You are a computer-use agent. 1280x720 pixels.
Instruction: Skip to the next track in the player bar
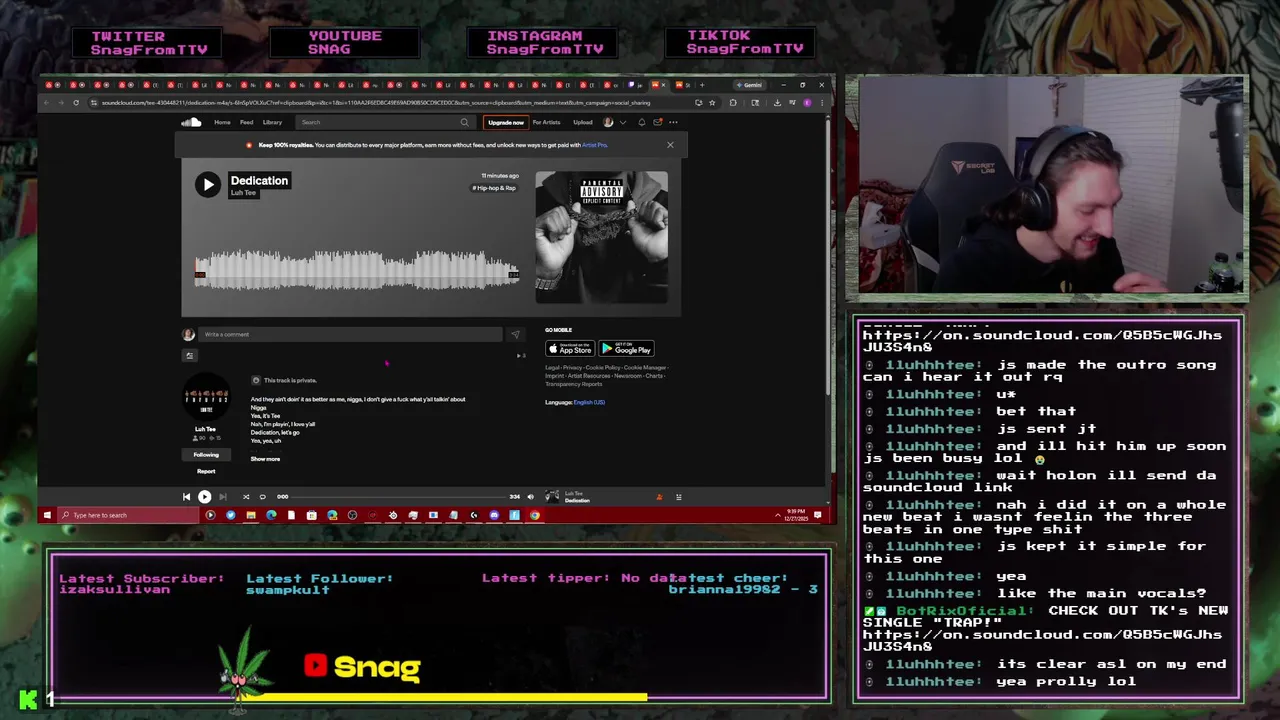[223, 496]
